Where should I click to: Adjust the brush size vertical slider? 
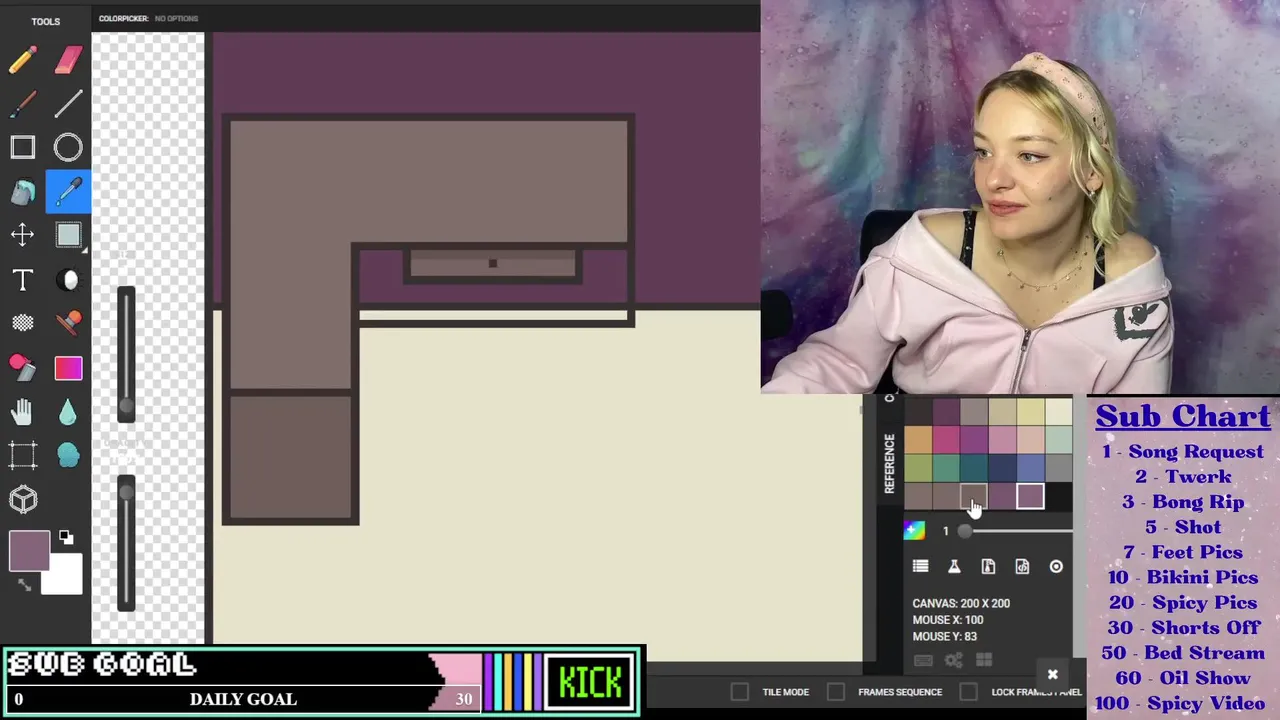point(126,355)
